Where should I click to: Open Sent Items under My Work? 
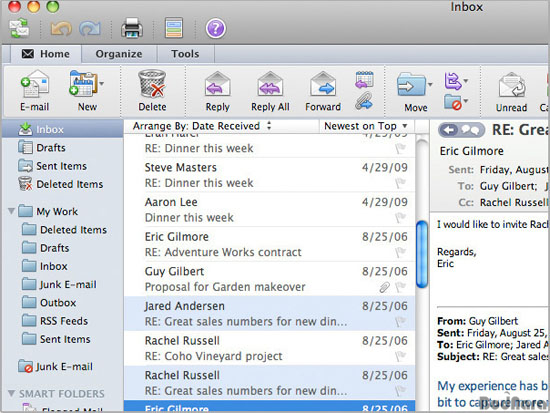(56, 339)
